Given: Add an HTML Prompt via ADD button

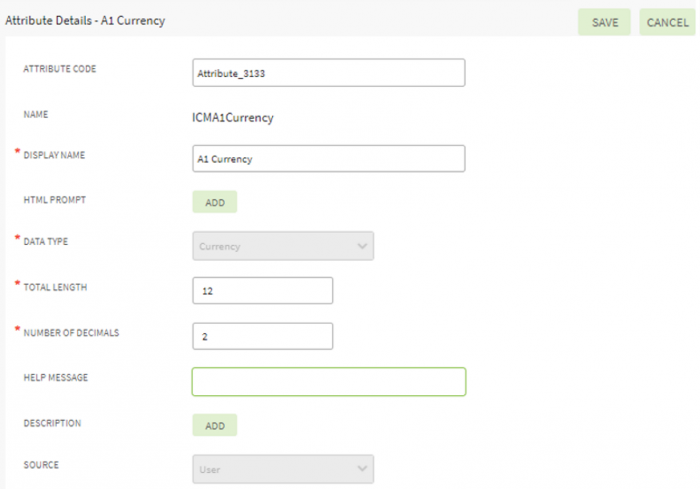Looking at the screenshot, I should 214,202.
